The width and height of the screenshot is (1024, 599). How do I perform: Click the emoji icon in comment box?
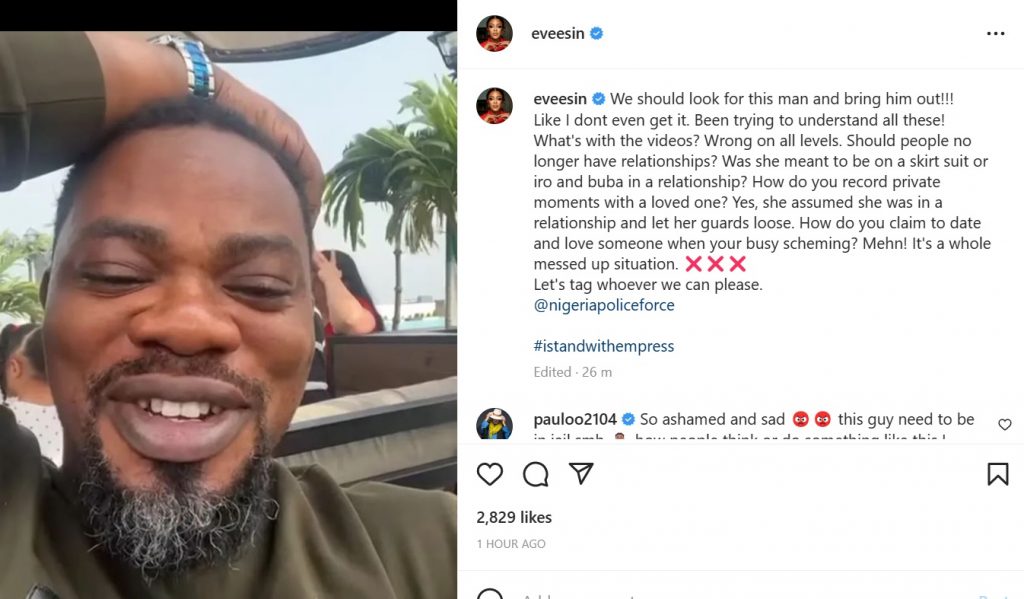coord(490,594)
